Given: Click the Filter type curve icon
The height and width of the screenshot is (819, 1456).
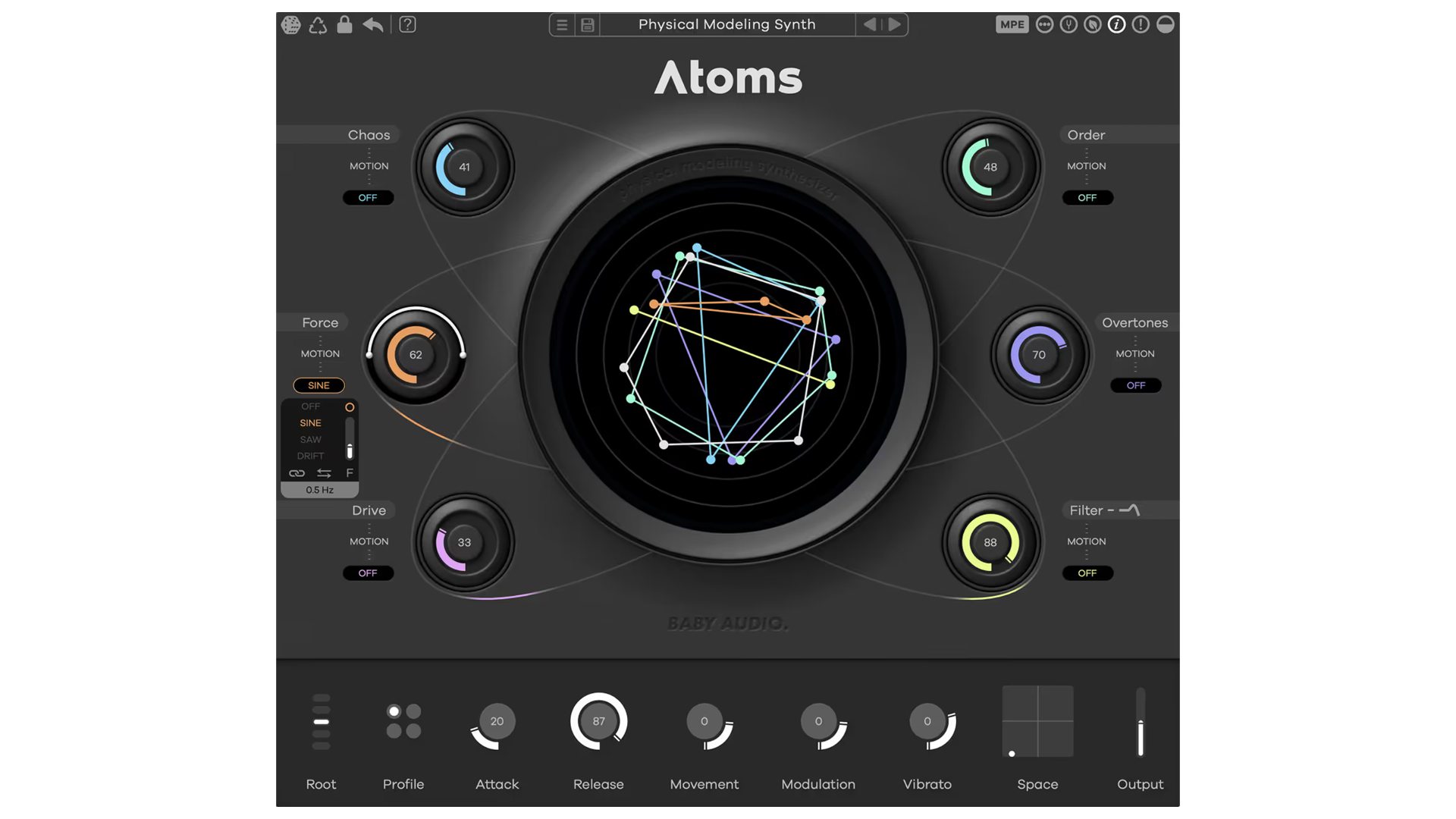Looking at the screenshot, I should point(1130,510).
